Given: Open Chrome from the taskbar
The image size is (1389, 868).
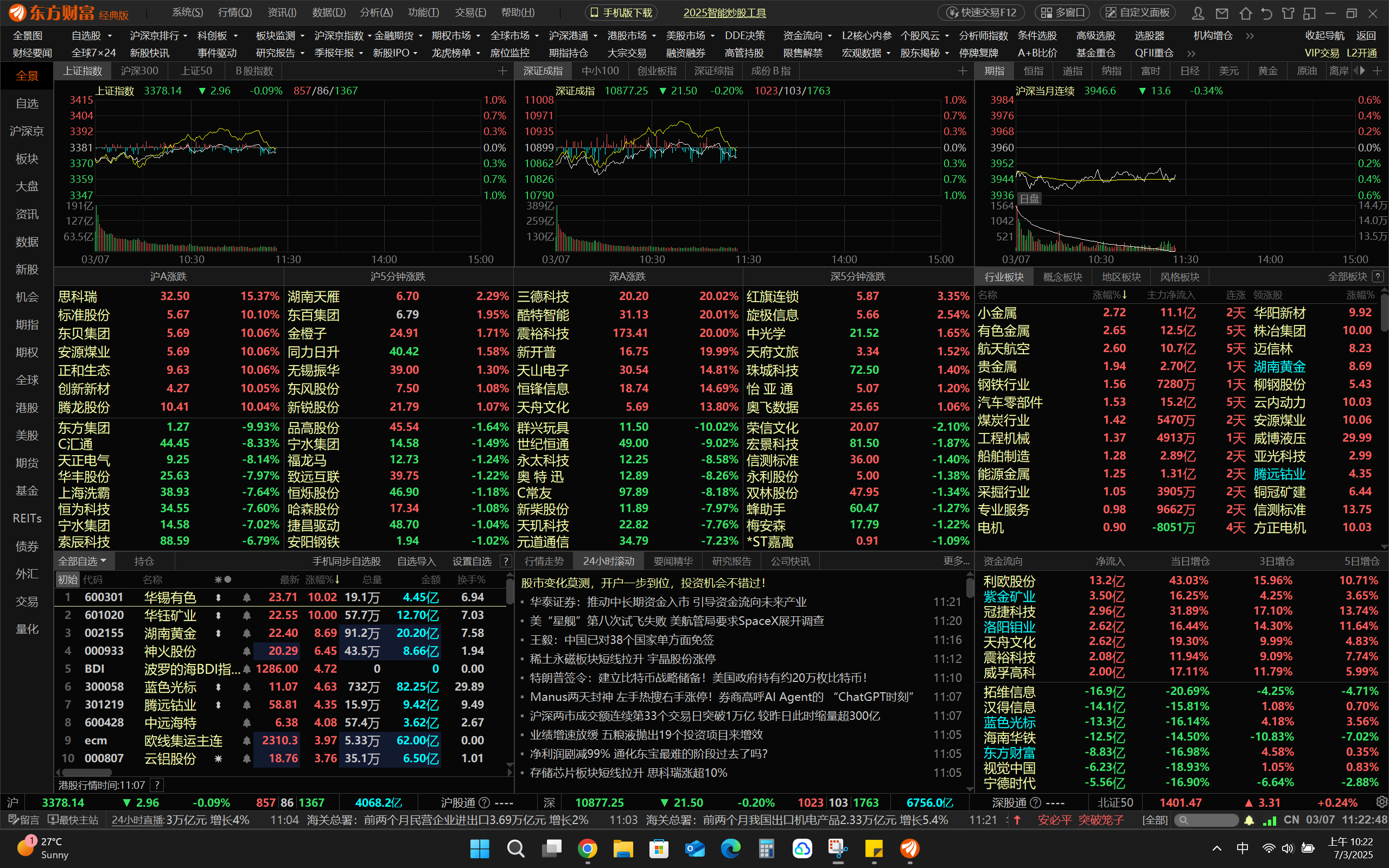Looking at the screenshot, I should 587,848.
